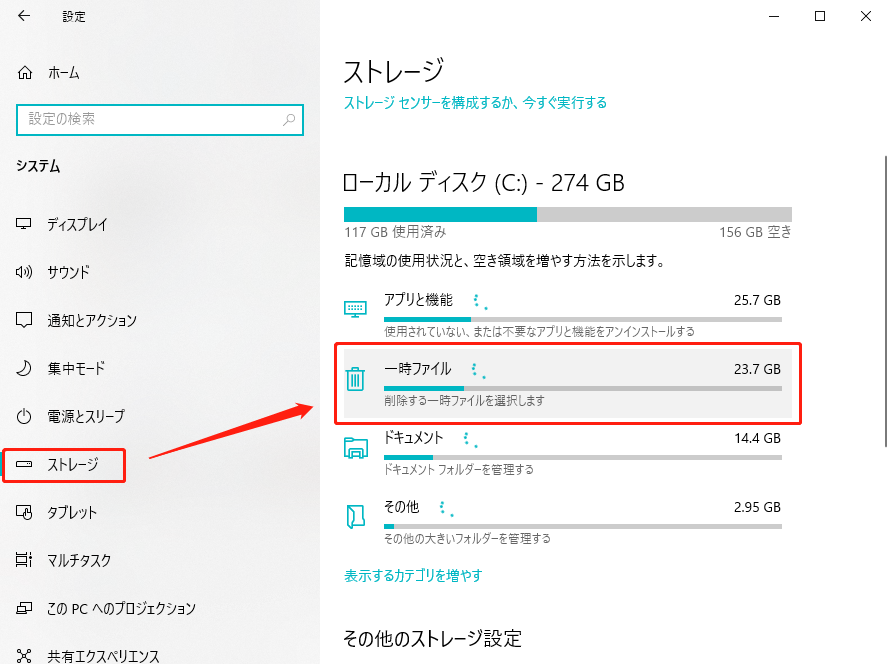The width and height of the screenshot is (889, 664).
Task: Click the 2.95 GB value
Action: [757, 507]
